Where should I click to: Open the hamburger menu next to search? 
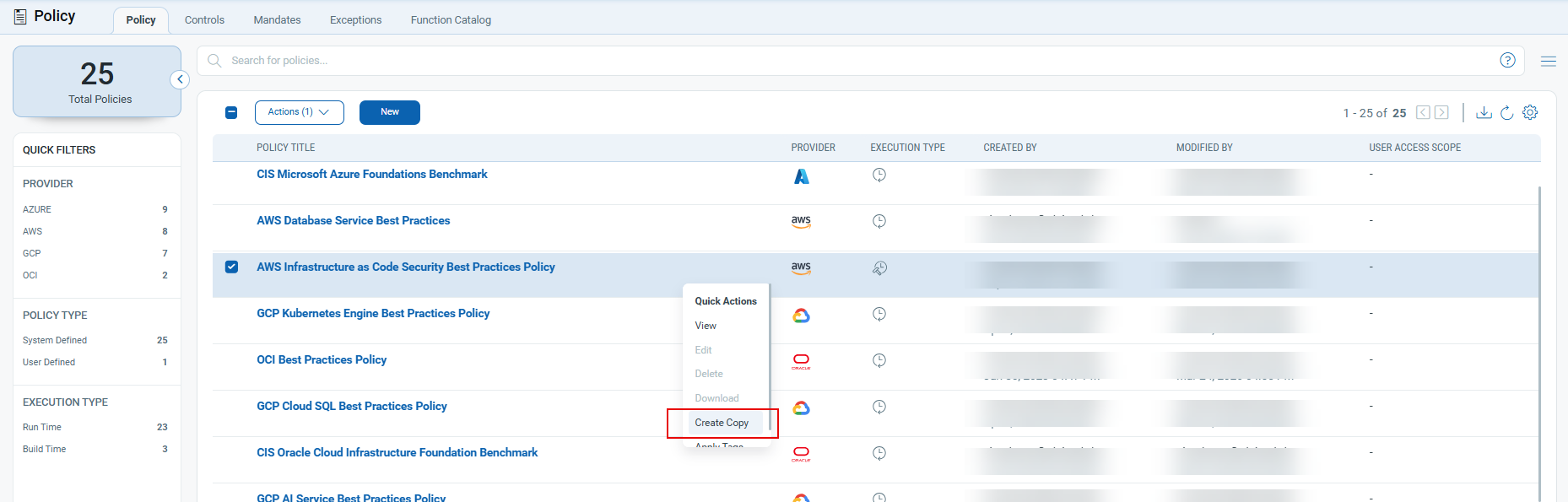click(1548, 61)
